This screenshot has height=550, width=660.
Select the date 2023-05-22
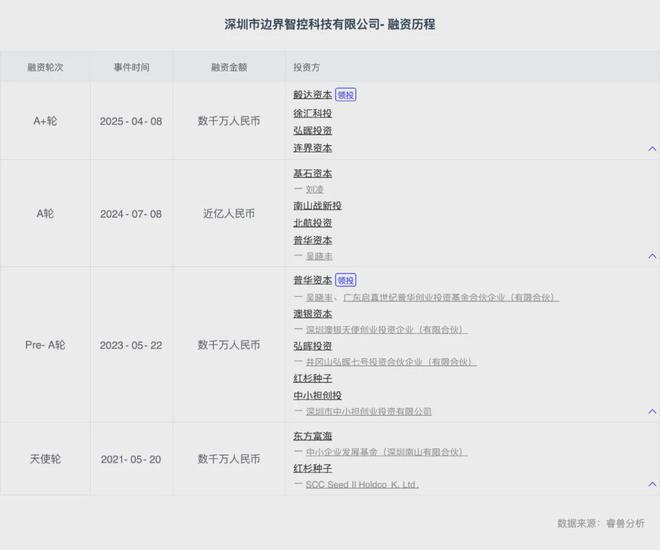(x=131, y=345)
